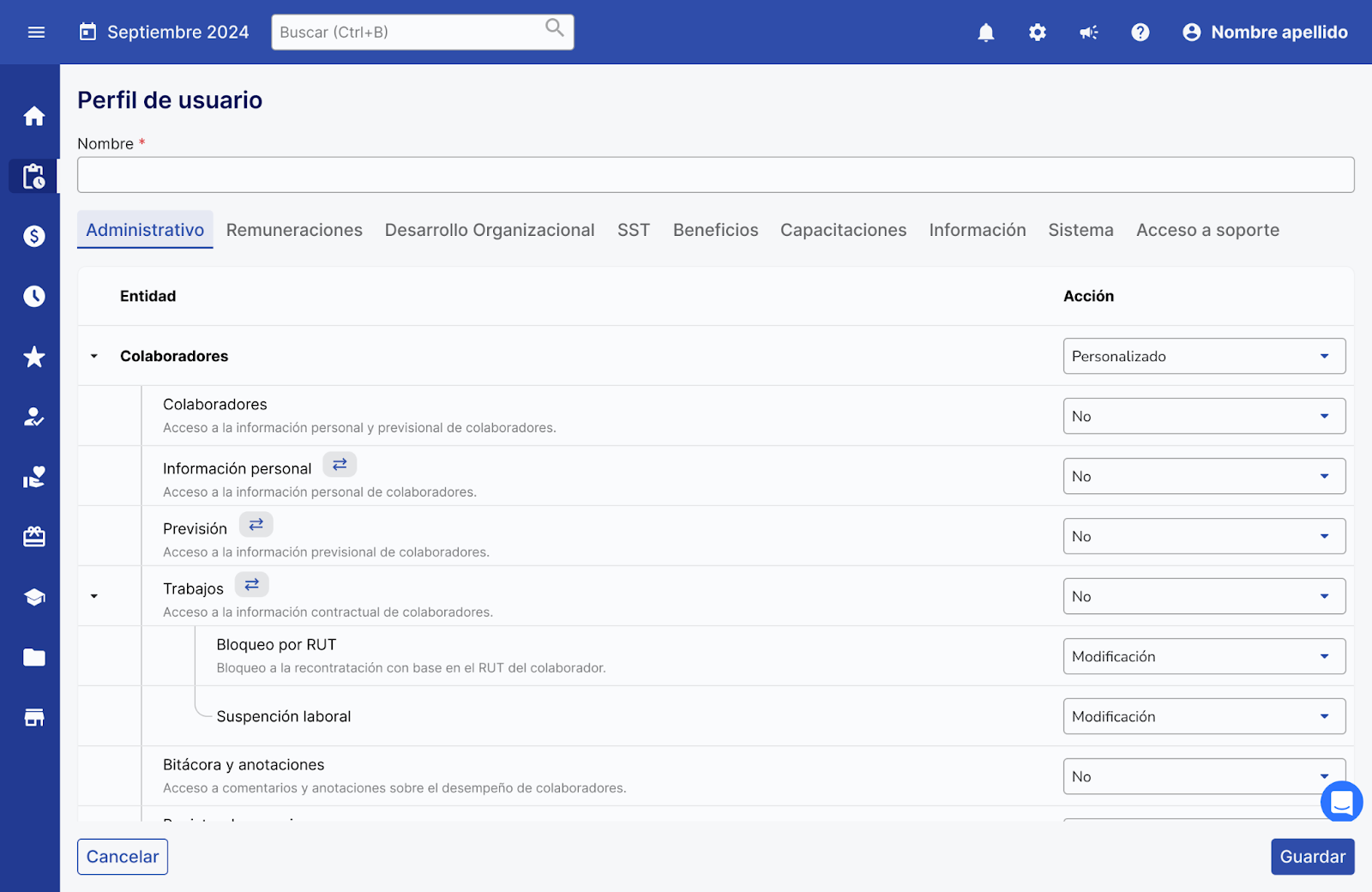Toggle swap icon next to Información personal
Viewport: 1372px width, 892px height.
click(340, 465)
